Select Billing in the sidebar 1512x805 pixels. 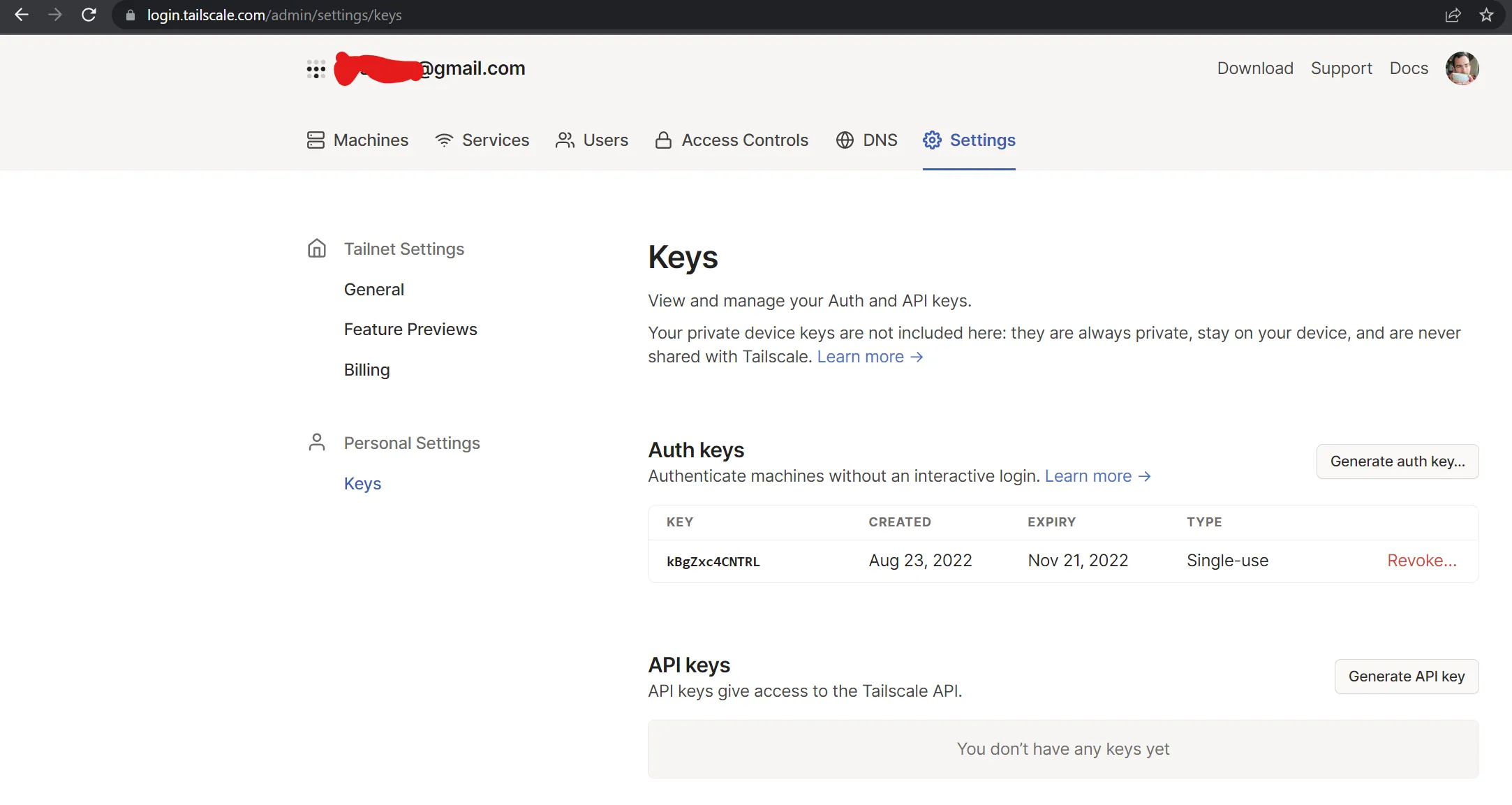(366, 370)
